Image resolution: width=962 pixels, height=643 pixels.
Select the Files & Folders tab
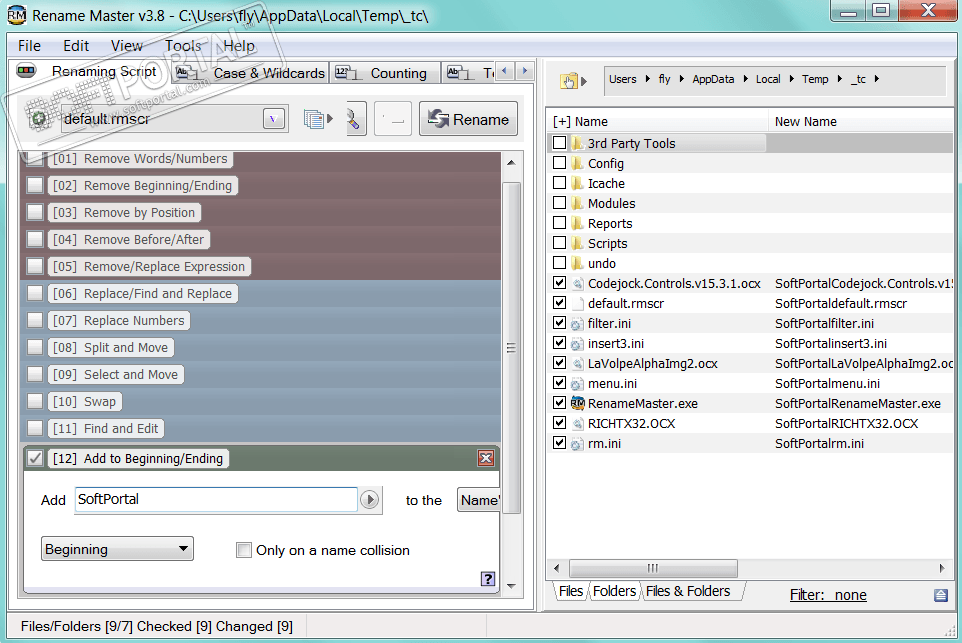pos(688,591)
